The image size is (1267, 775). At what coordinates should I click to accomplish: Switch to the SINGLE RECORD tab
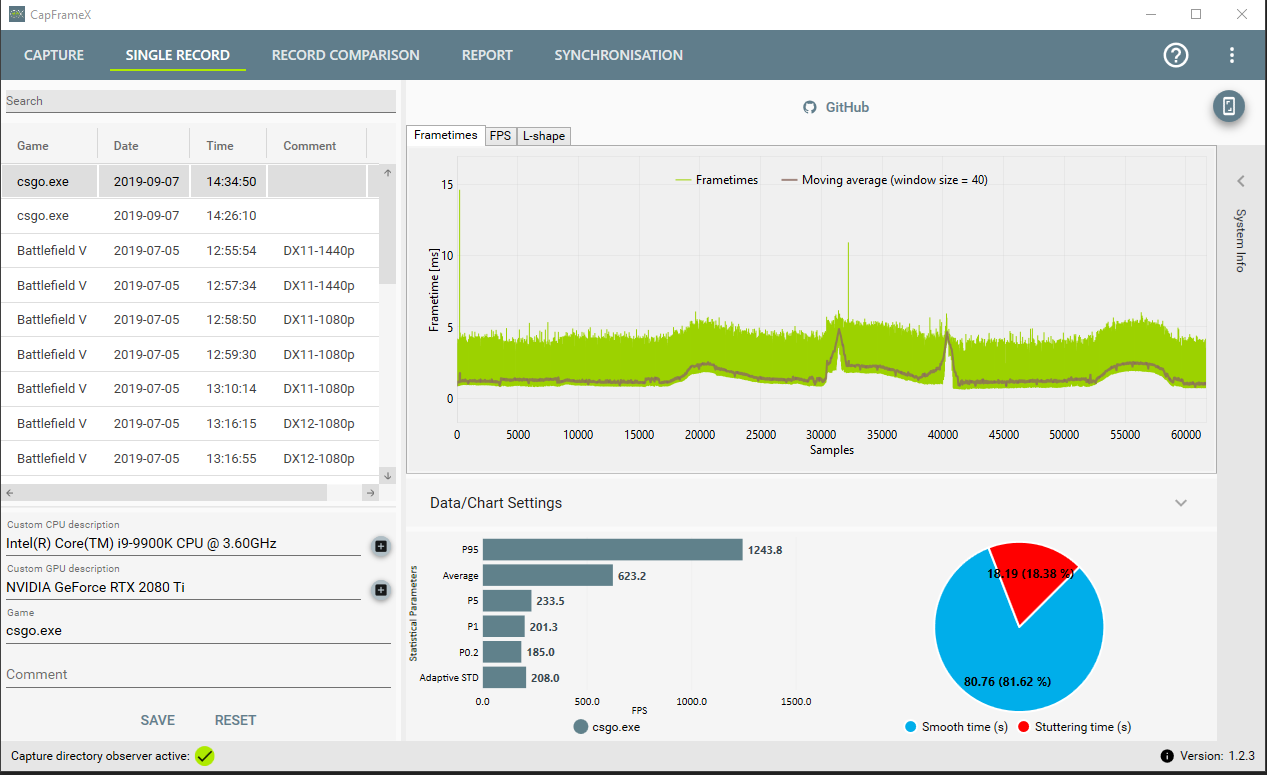coord(178,55)
